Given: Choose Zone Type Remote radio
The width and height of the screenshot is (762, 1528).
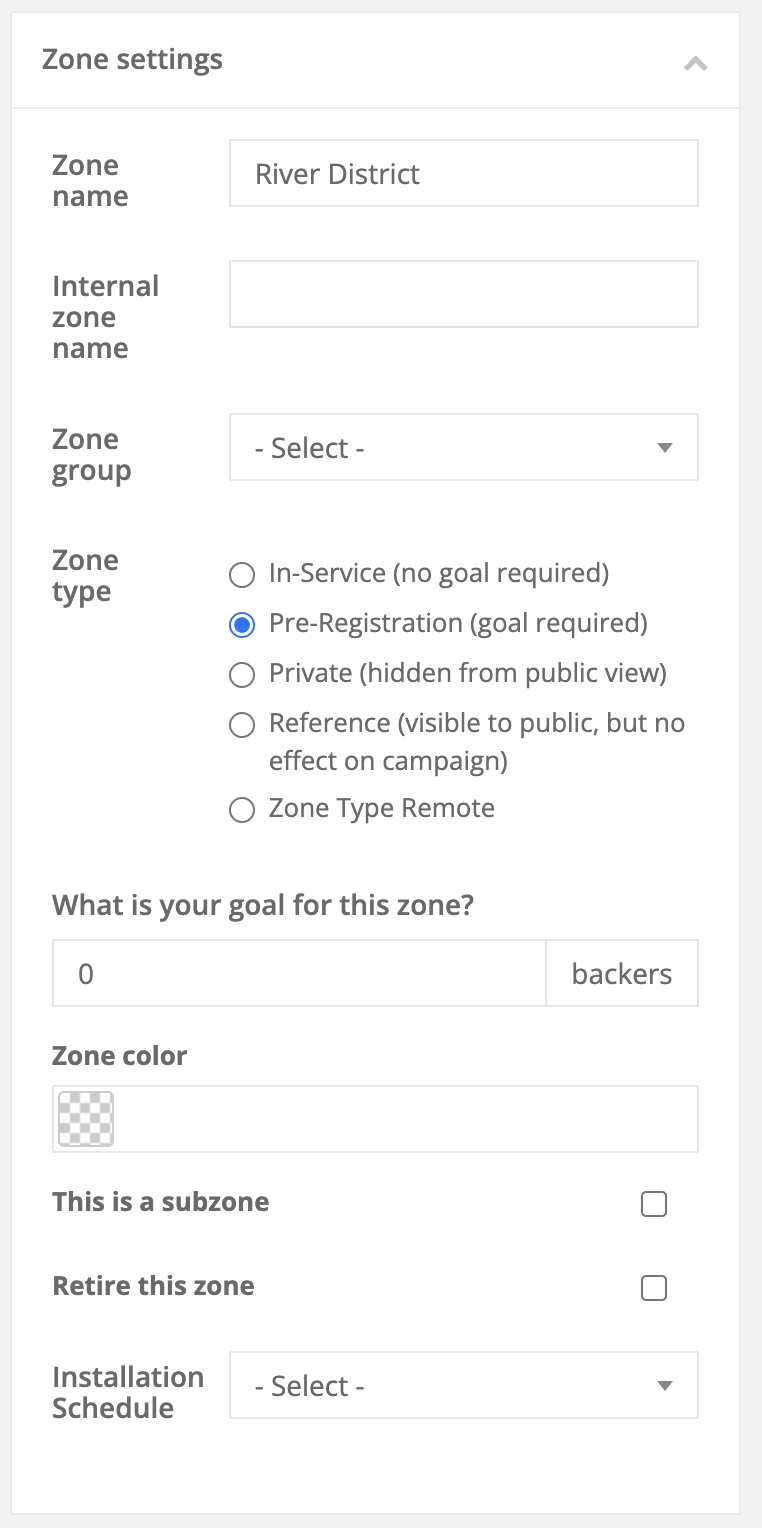Looking at the screenshot, I should pyautogui.click(x=242, y=809).
